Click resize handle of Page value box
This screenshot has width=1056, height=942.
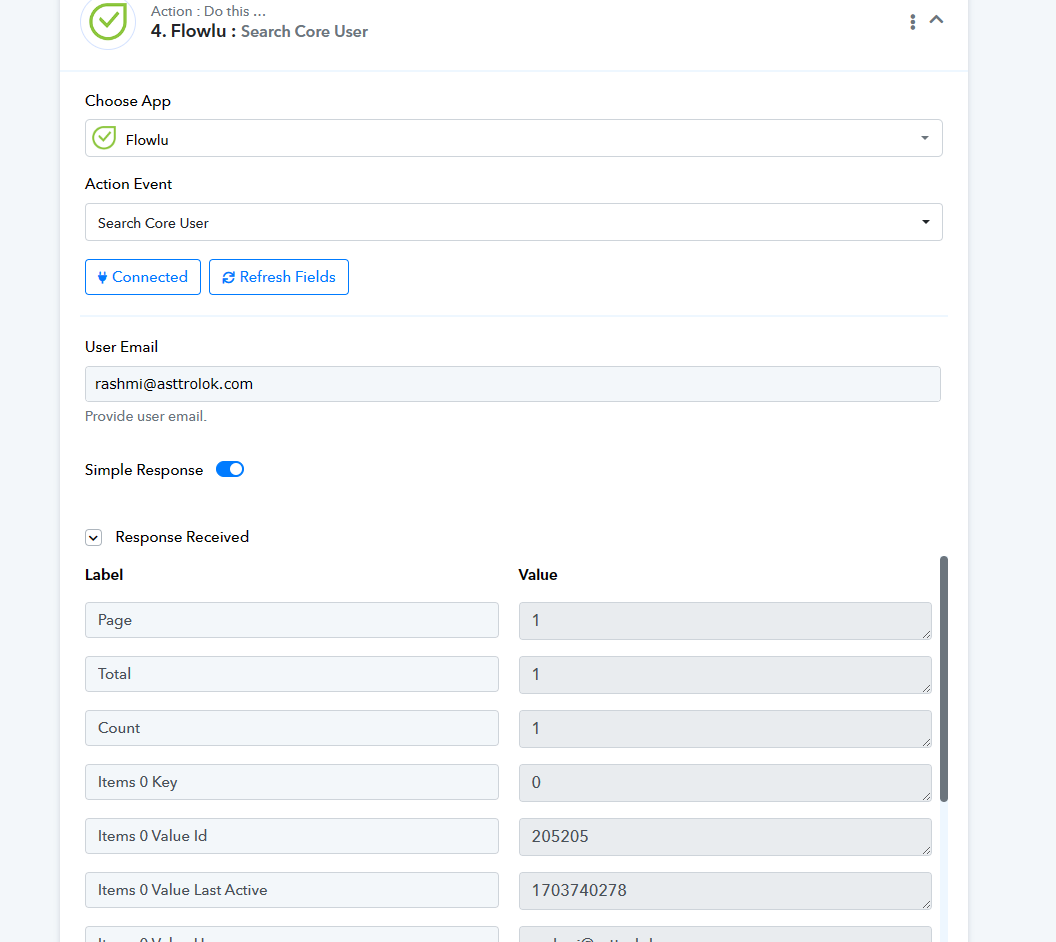point(927,634)
